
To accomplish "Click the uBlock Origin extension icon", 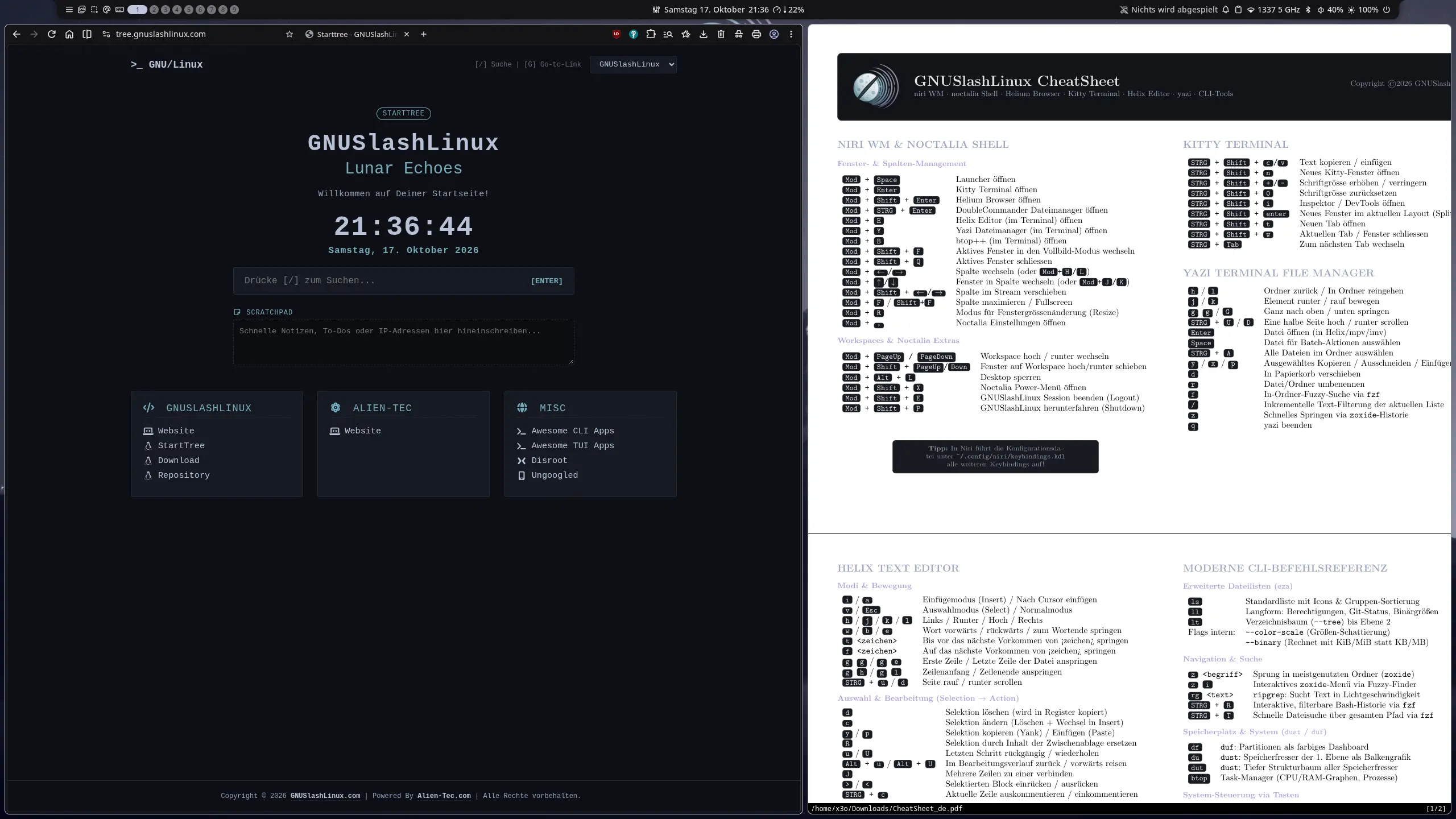I will [616, 34].
